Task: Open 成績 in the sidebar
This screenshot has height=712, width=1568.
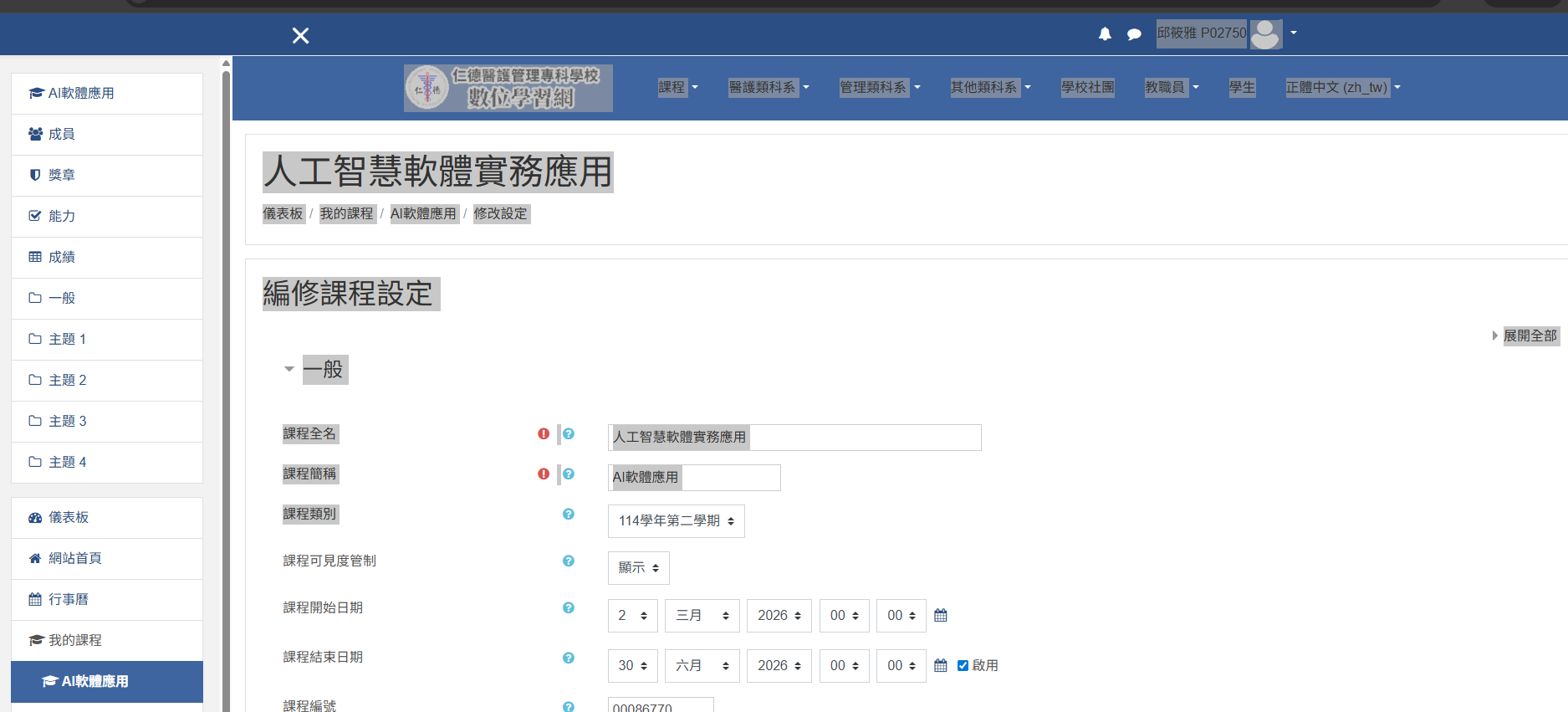Action: [62, 258]
